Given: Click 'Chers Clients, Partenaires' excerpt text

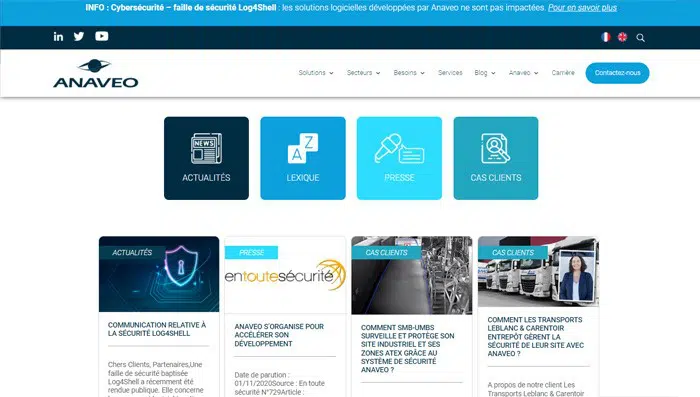Looking at the screenshot, I should click(x=155, y=380).
